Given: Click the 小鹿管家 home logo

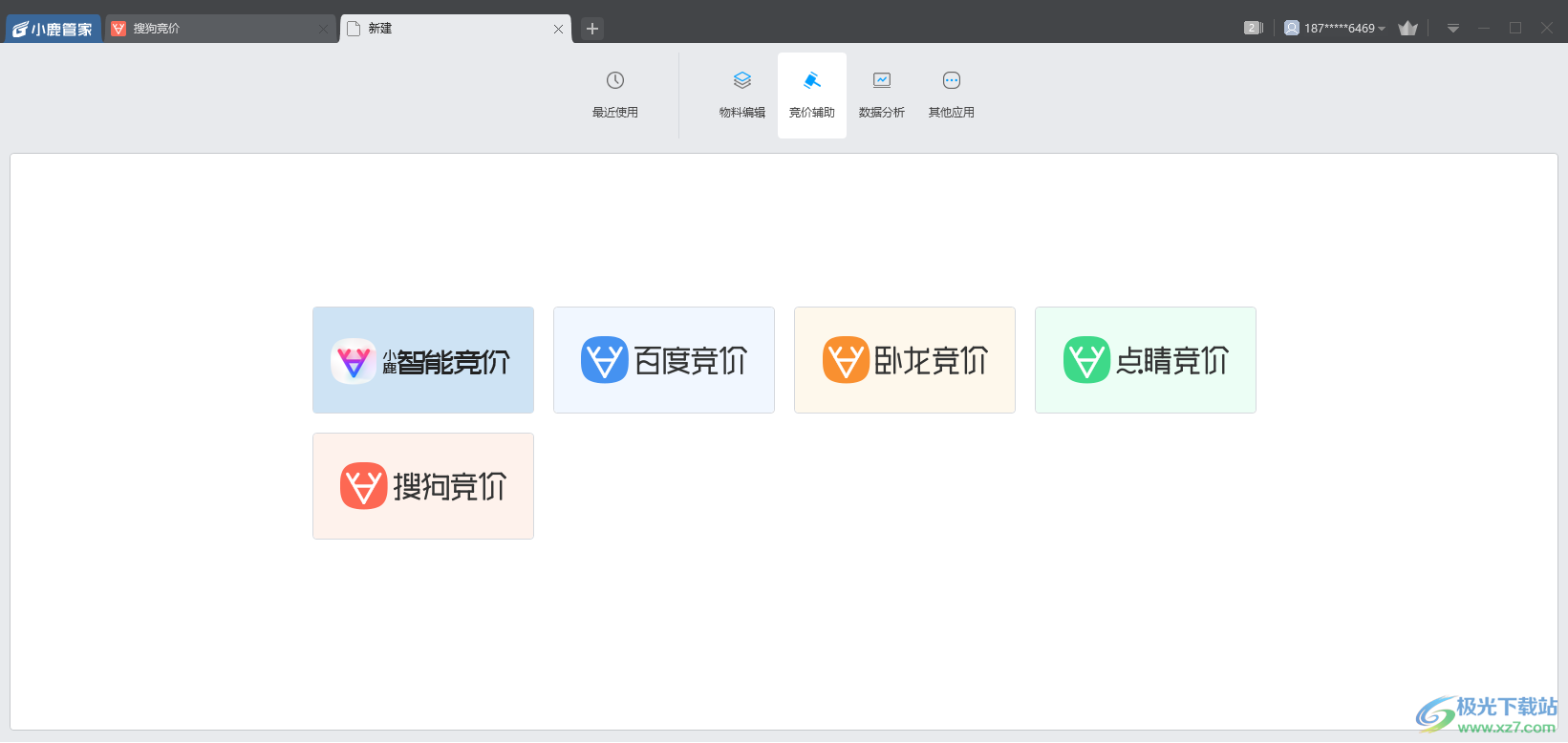Looking at the screenshot, I should tap(54, 29).
